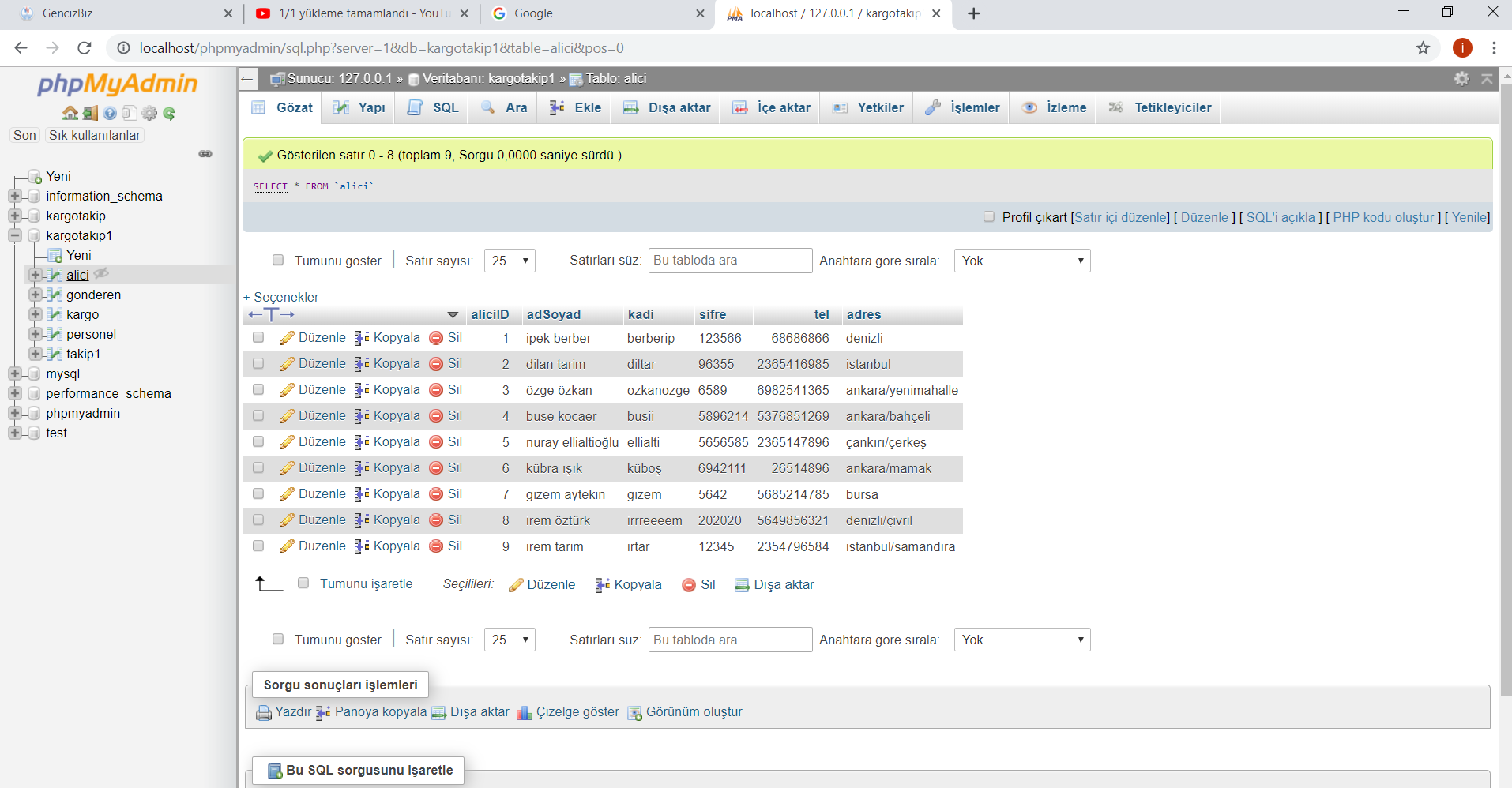
Task: Click the logout door icon in sidebar
Action: (x=90, y=113)
